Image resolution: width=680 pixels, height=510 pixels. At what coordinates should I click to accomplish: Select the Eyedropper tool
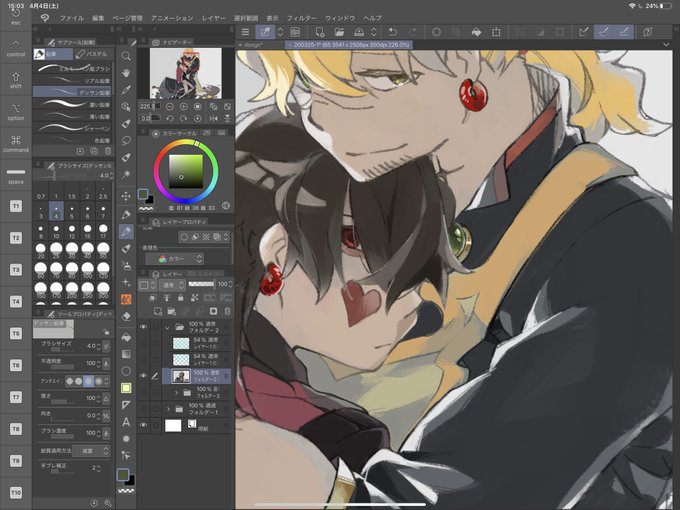(x=126, y=90)
